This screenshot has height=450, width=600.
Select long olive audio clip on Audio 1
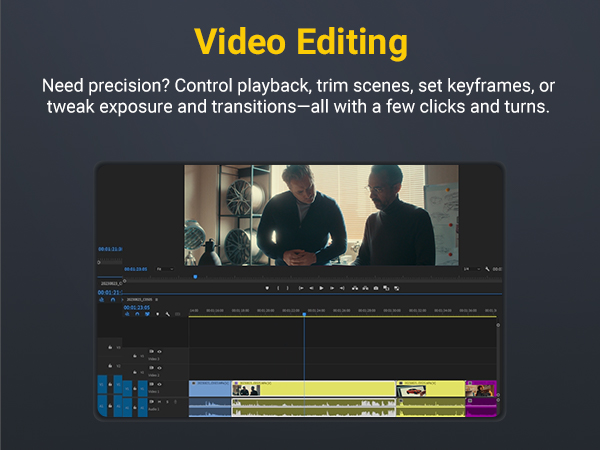coord(314,407)
